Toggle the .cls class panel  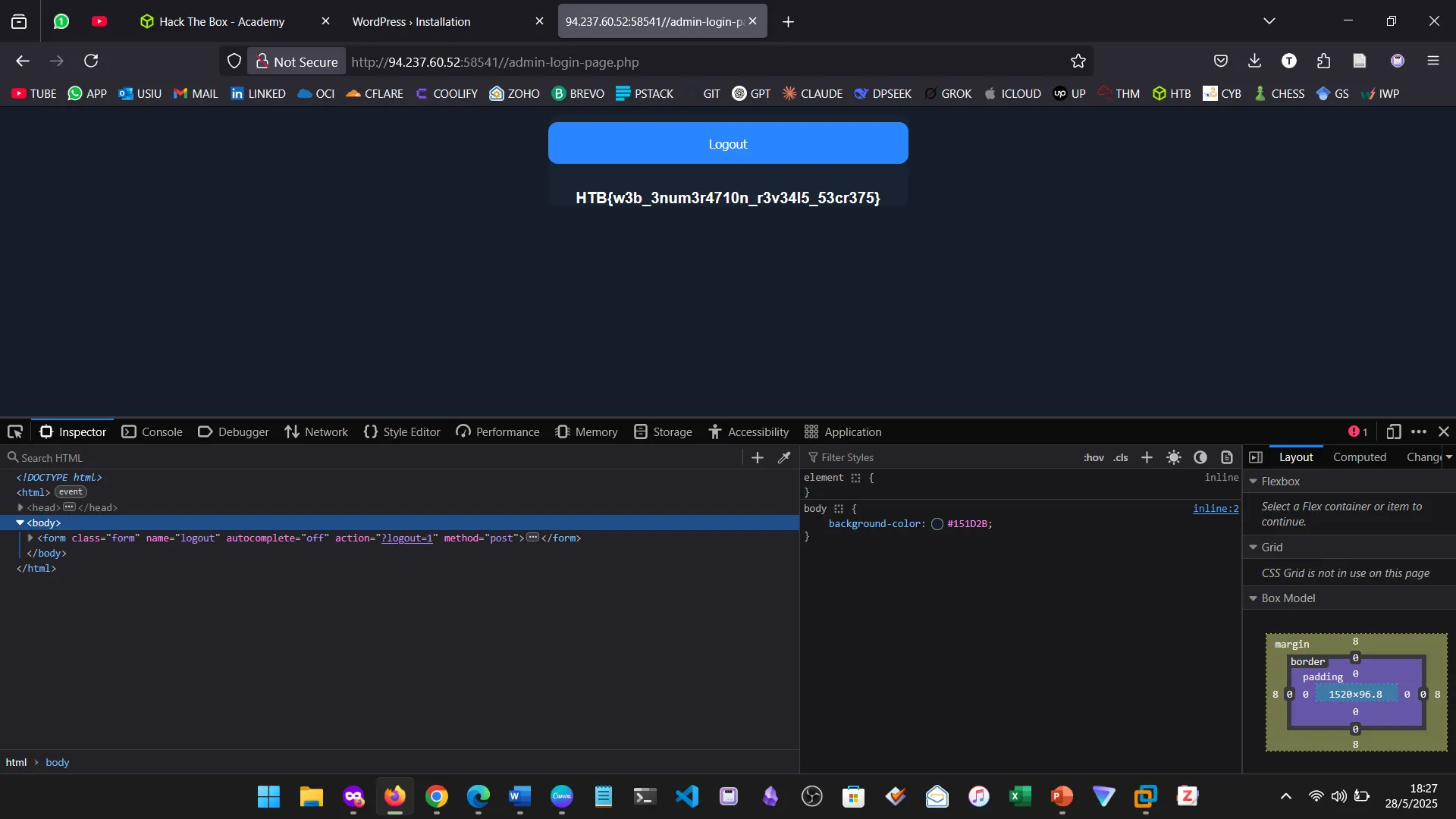click(x=1120, y=457)
